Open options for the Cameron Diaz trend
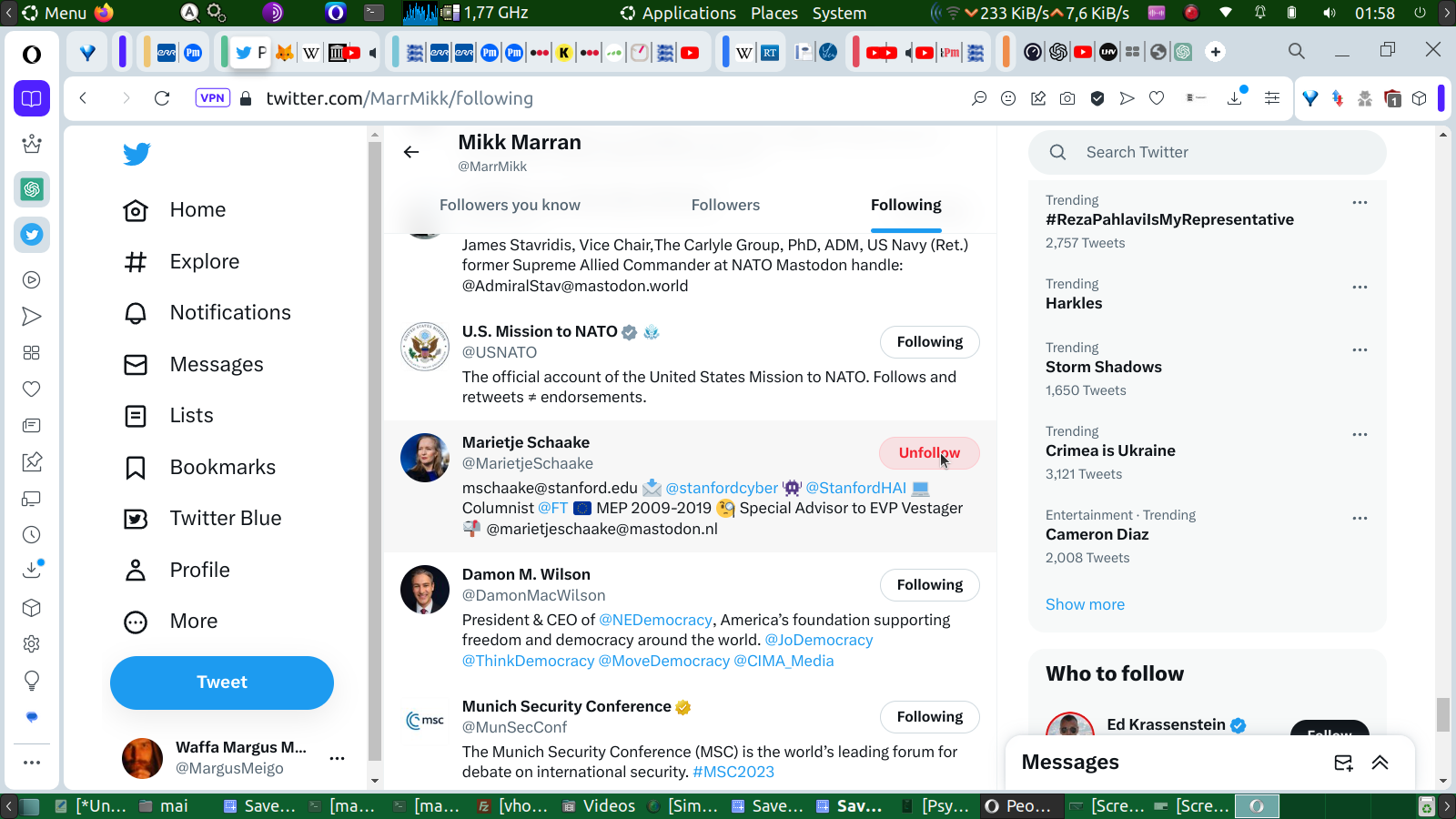Screen dimensions: 1456x819 1360,518
